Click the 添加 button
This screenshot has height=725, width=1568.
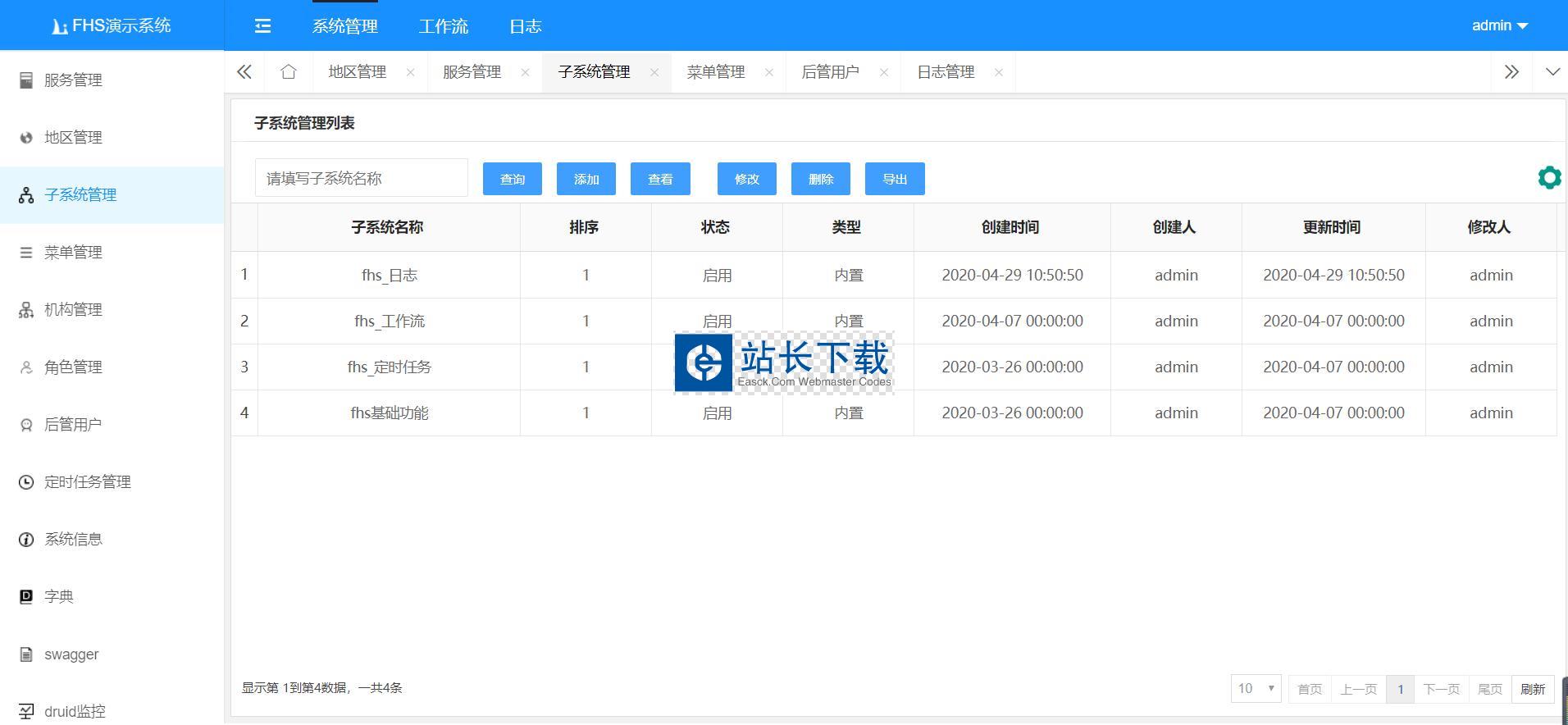586,179
